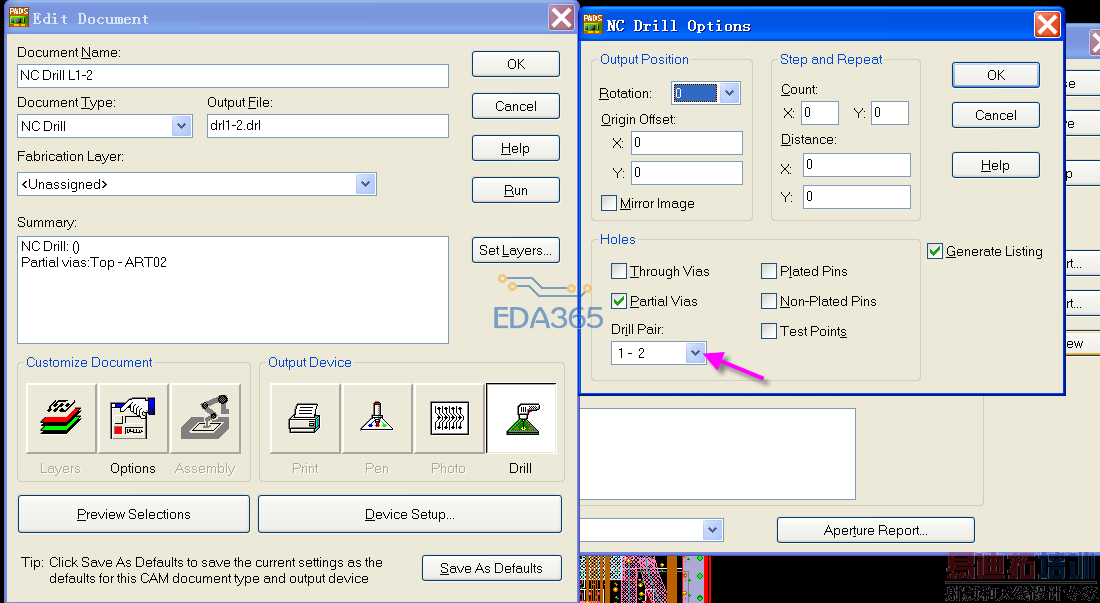Click OK in NC Drill Options

[x=995, y=75]
